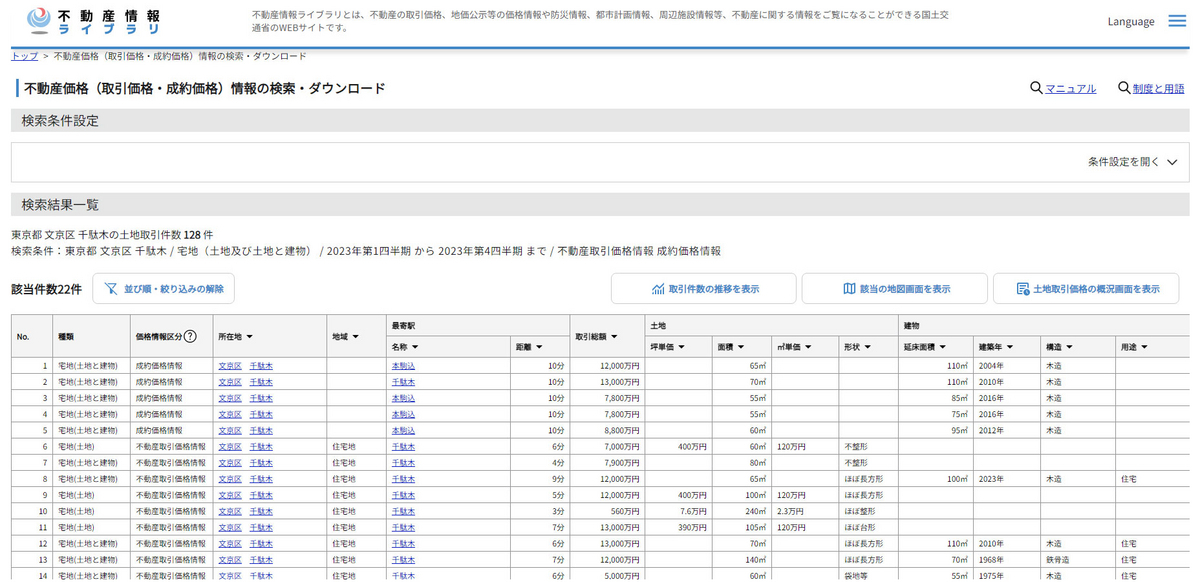
Task: Select 390万円 坪単価 in row 11
Action: (x=693, y=527)
